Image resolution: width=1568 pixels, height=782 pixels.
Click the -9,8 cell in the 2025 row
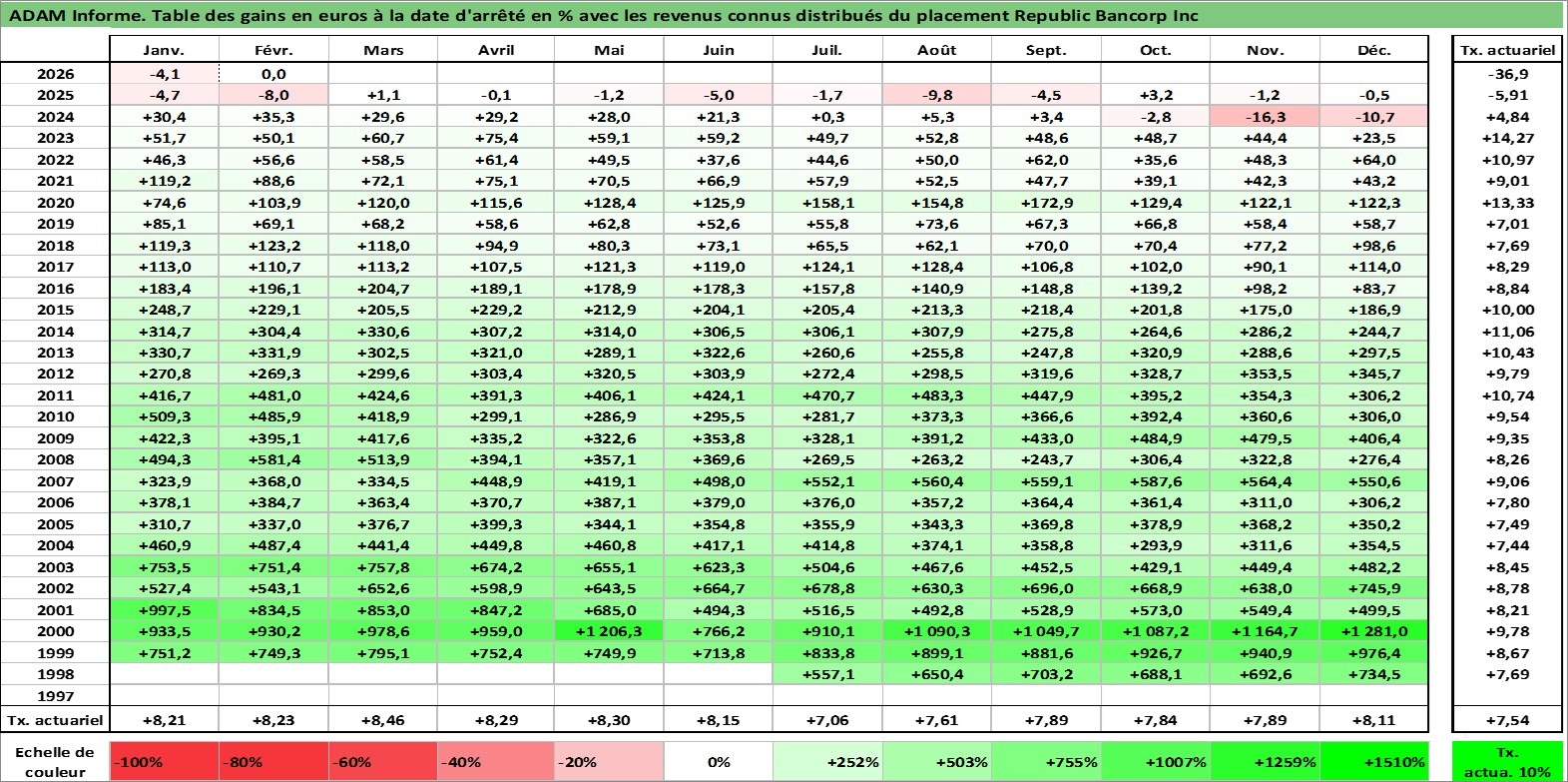click(x=937, y=95)
